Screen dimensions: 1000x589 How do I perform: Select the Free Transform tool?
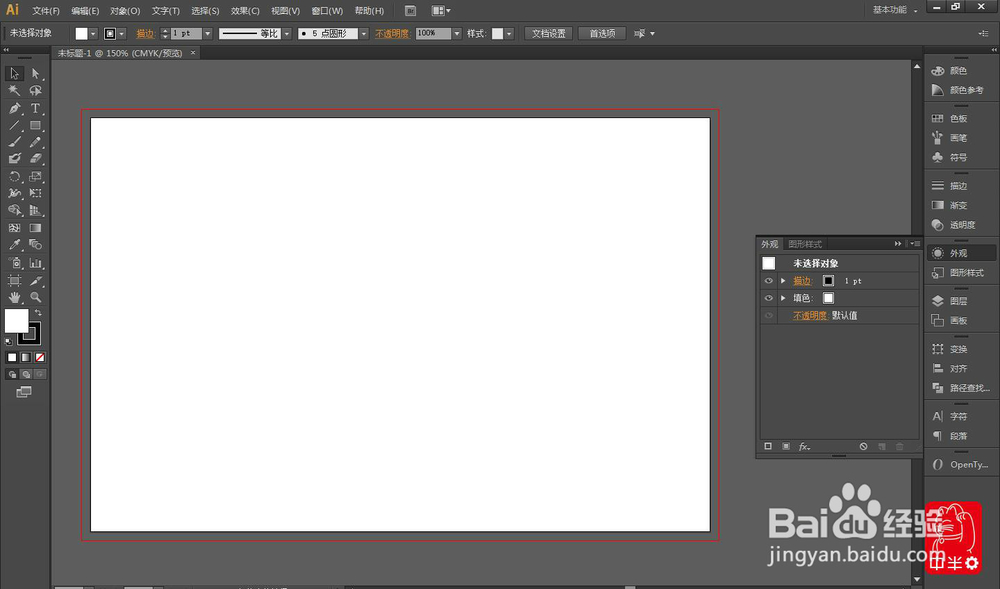36,193
